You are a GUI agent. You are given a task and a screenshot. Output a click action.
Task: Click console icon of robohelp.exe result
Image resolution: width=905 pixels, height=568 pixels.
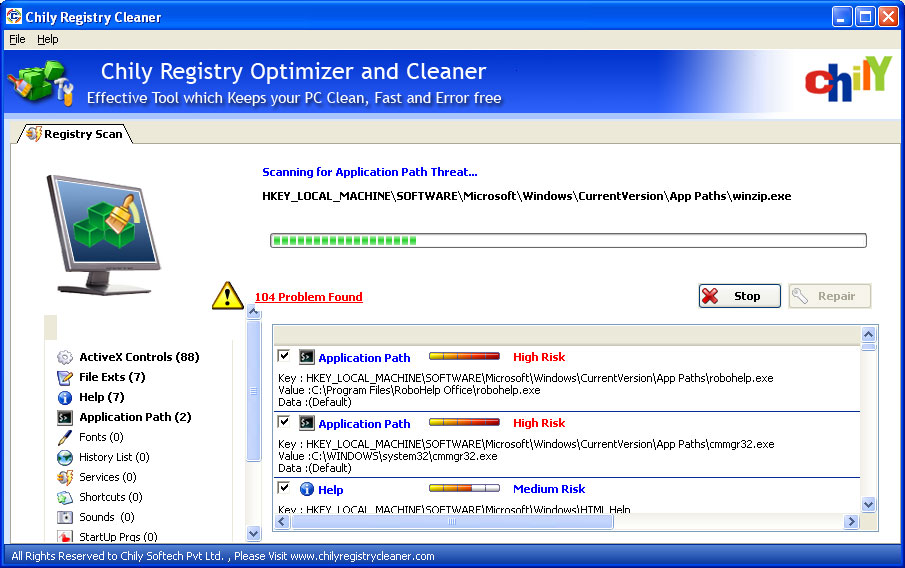(x=306, y=357)
